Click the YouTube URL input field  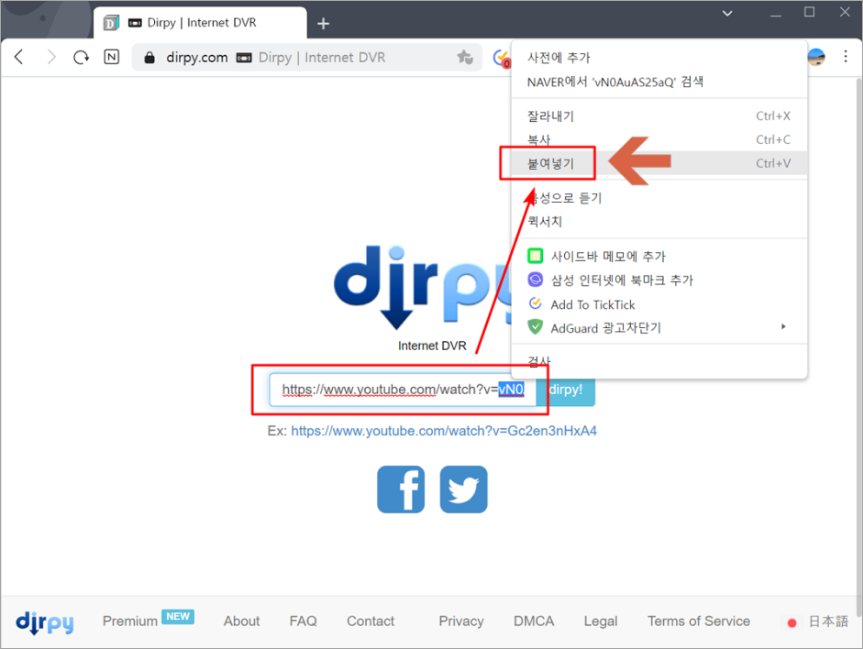click(402, 390)
